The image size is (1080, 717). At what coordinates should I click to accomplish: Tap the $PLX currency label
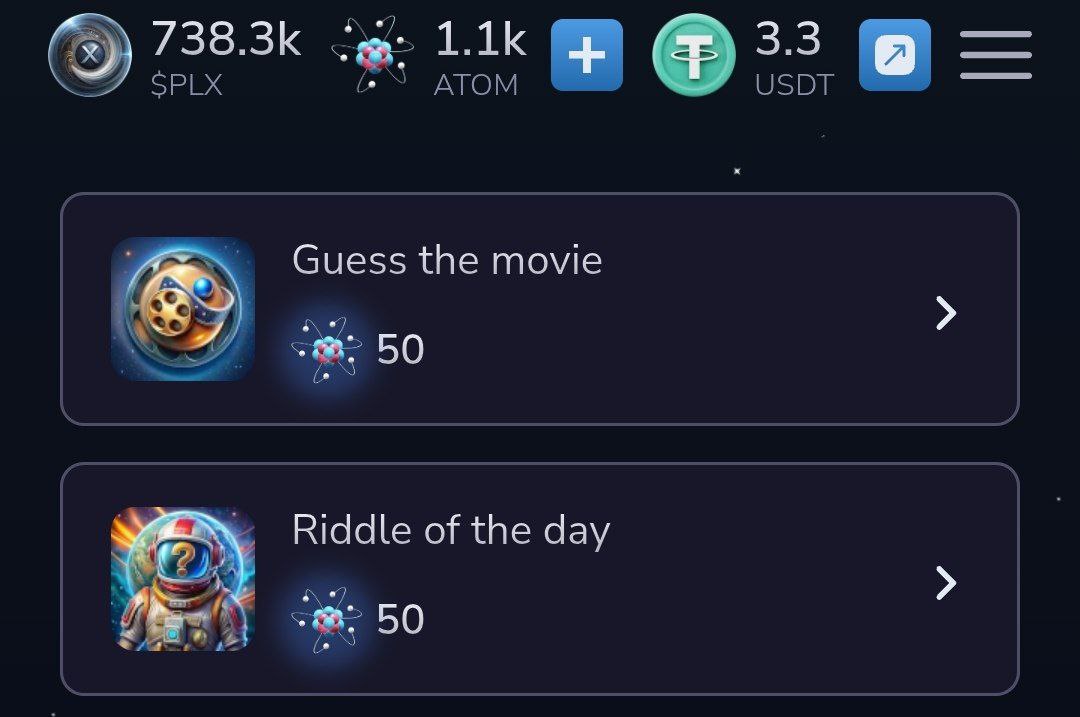click(x=187, y=85)
